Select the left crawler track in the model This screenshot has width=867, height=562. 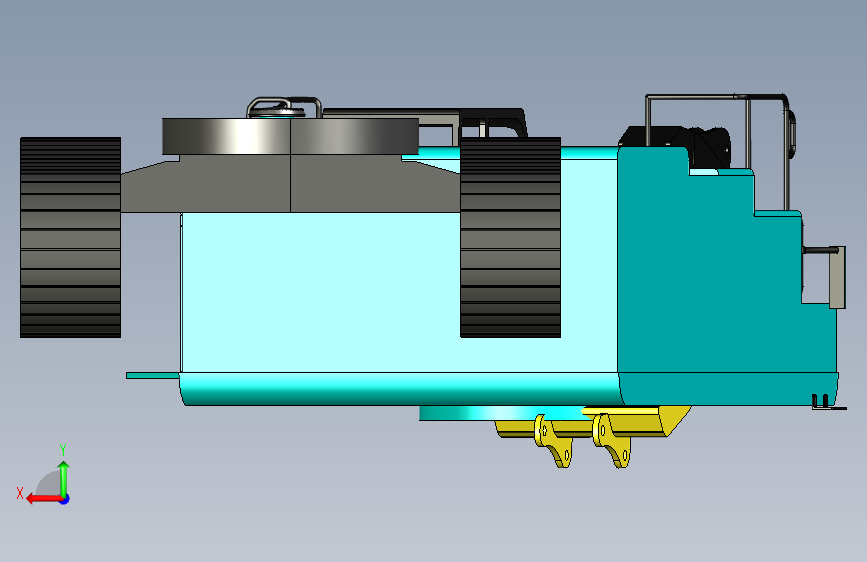[70, 237]
